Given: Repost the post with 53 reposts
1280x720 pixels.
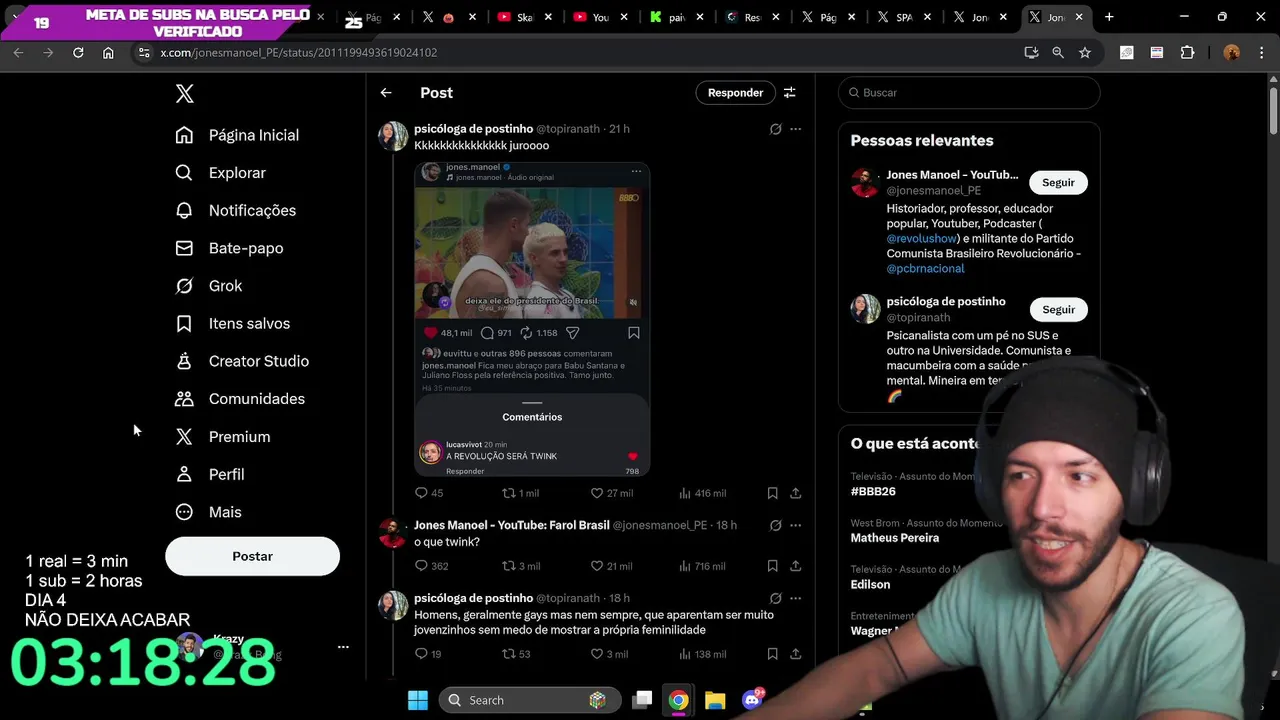Looking at the screenshot, I should [516, 654].
